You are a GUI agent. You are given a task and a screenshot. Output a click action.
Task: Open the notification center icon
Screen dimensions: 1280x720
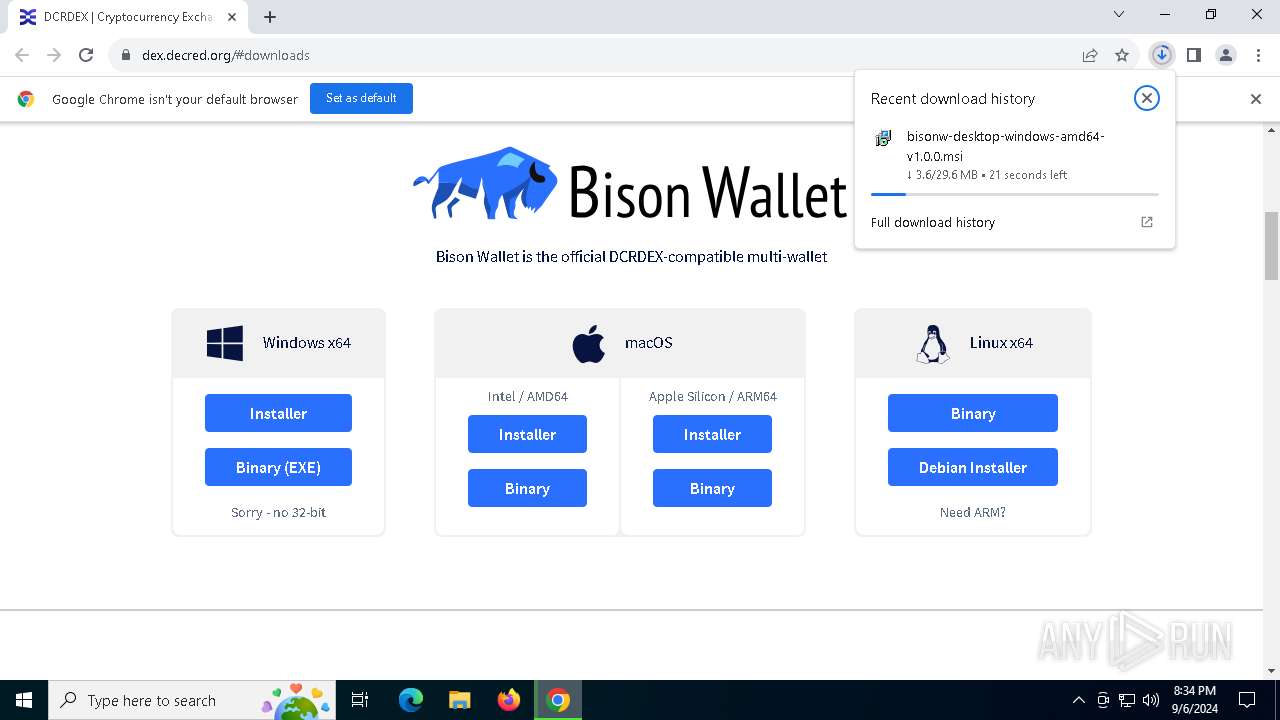pyautogui.click(x=1247, y=700)
